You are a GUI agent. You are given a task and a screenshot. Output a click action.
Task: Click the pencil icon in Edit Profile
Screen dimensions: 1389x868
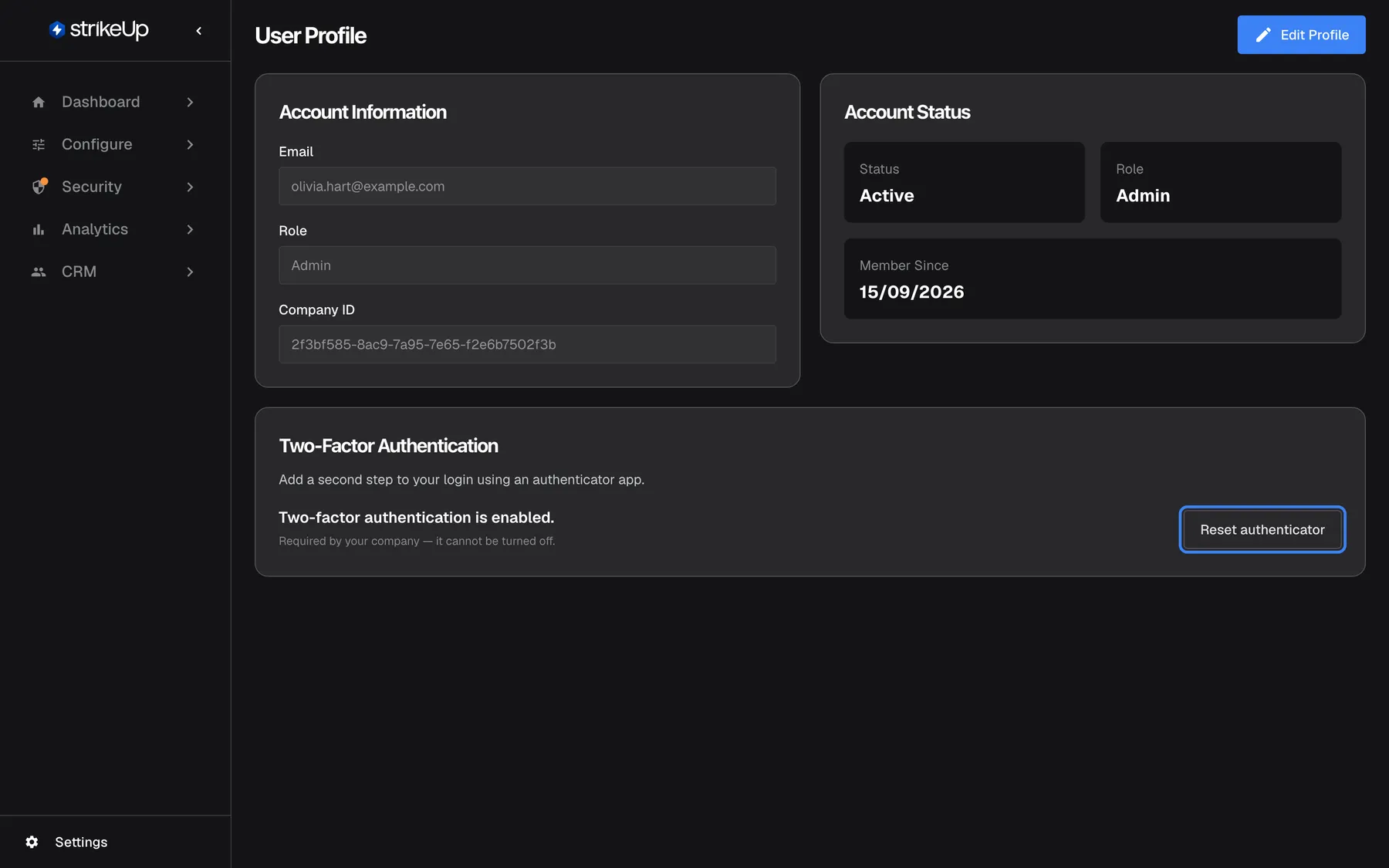(1263, 35)
